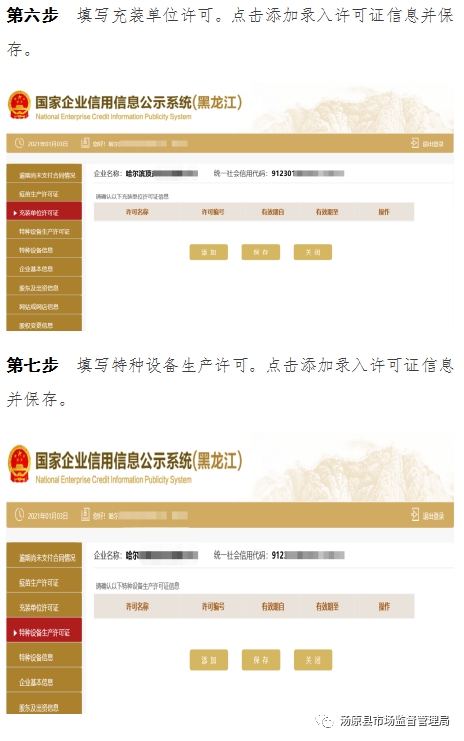Click 添加 button under the 特种设备生产 permit table
This screenshot has width=464, height=741.
click(208, 660)
